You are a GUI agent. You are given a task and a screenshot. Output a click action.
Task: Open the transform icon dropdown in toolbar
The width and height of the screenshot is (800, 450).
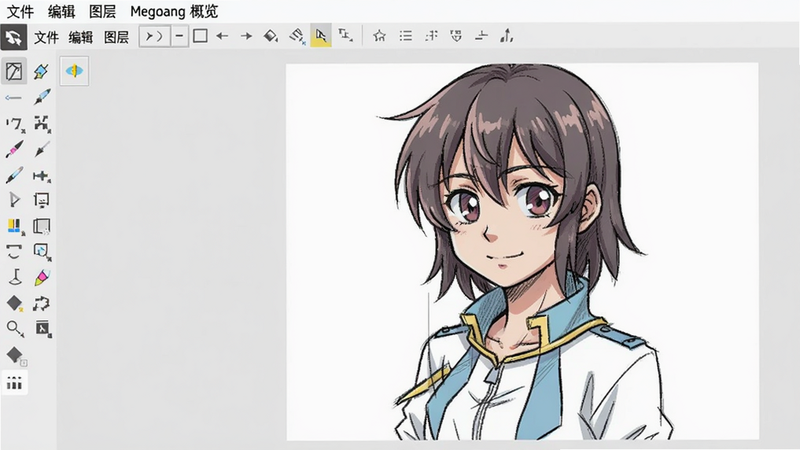coord(345,36)
